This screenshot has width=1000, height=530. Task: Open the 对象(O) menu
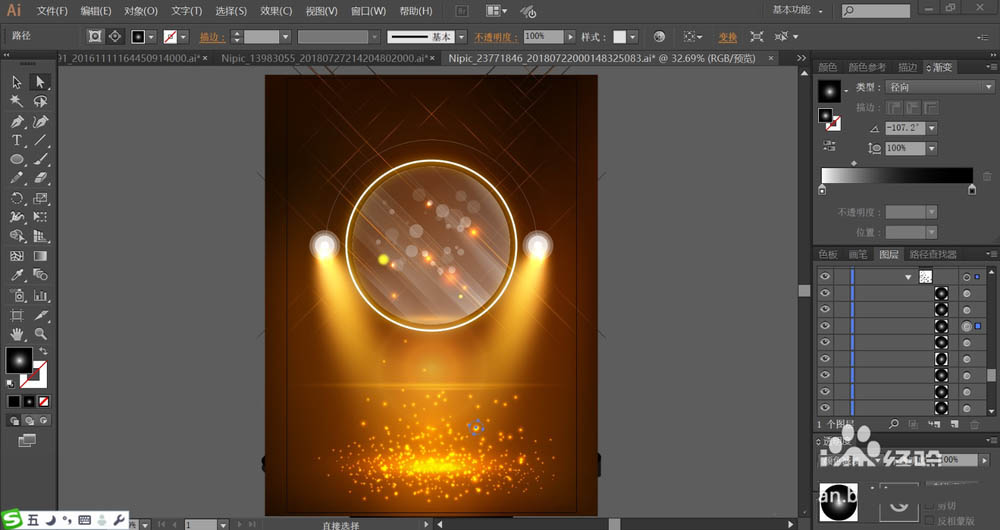coord(141,11)
